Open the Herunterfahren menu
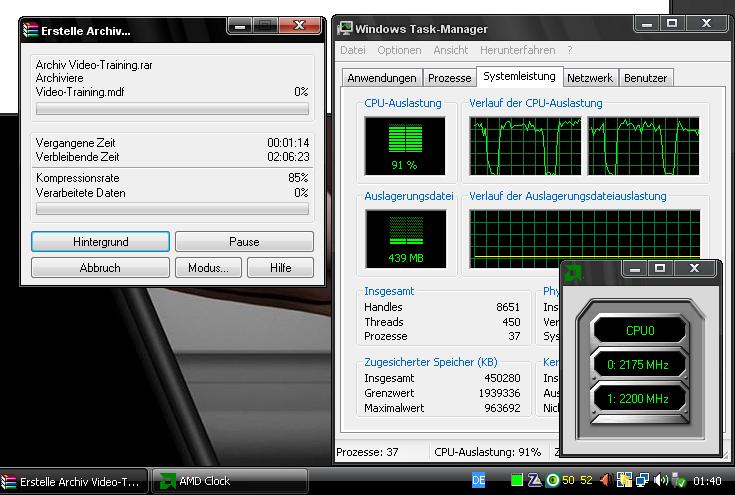 point(518,50)
